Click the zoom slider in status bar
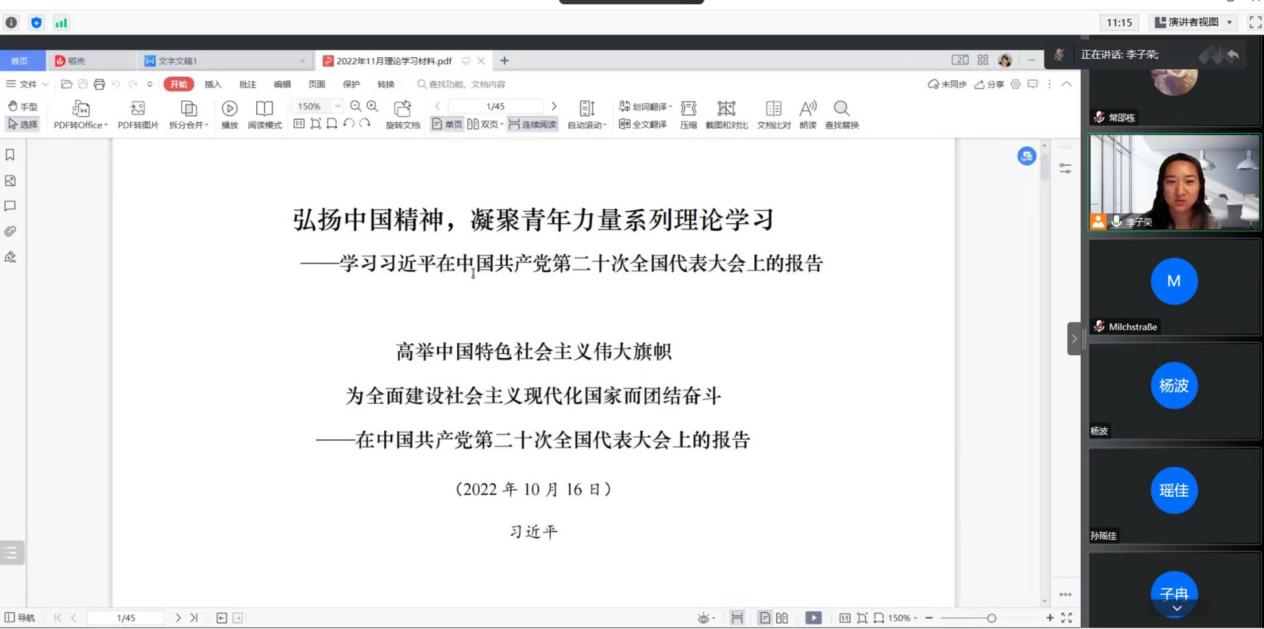 pos(990,618)
